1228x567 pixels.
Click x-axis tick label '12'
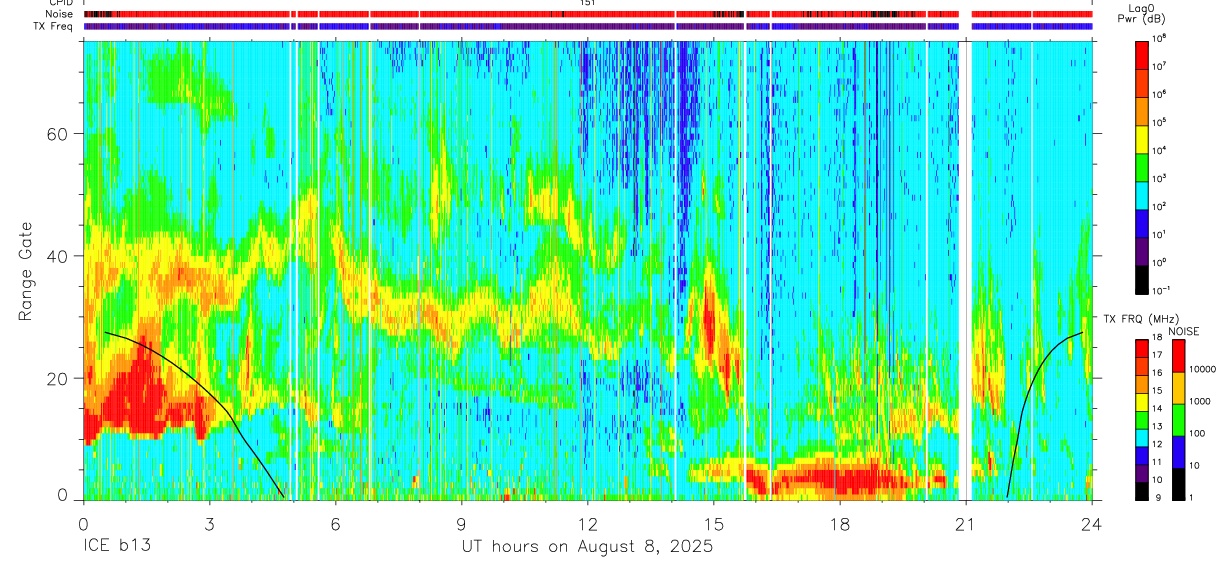588,523
